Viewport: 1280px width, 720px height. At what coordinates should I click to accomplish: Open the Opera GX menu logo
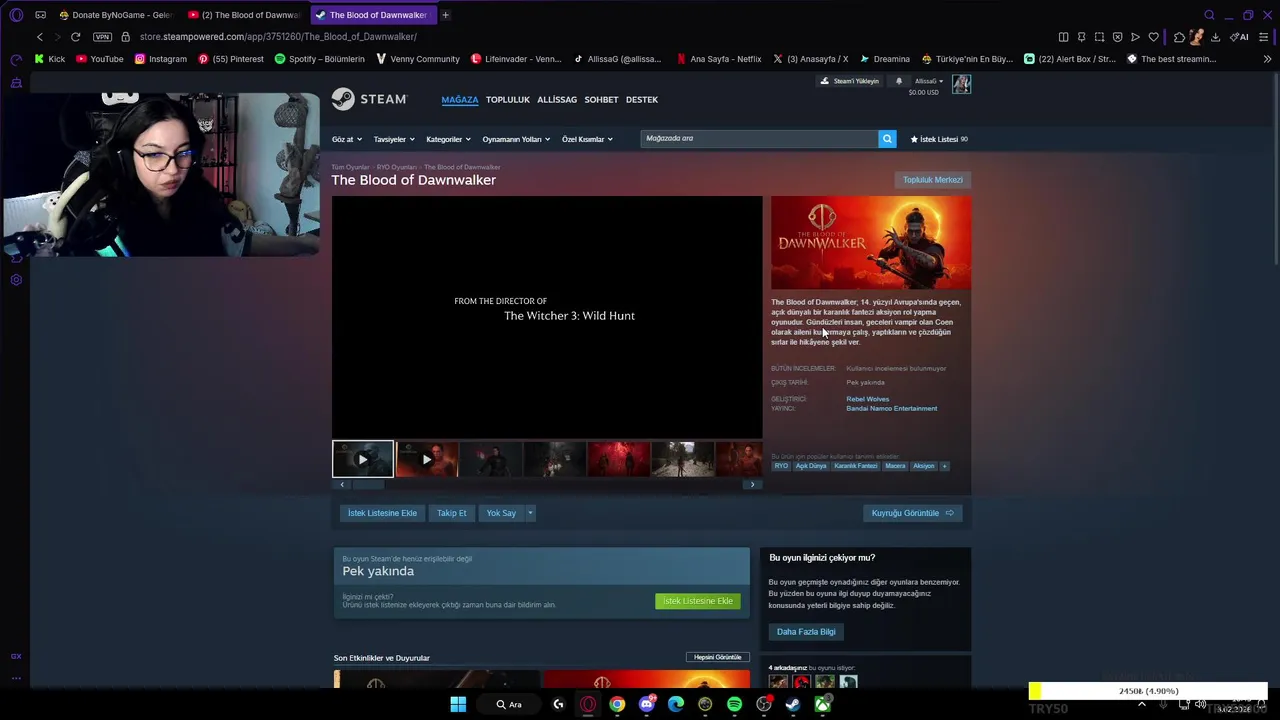(x=16, y=15)
